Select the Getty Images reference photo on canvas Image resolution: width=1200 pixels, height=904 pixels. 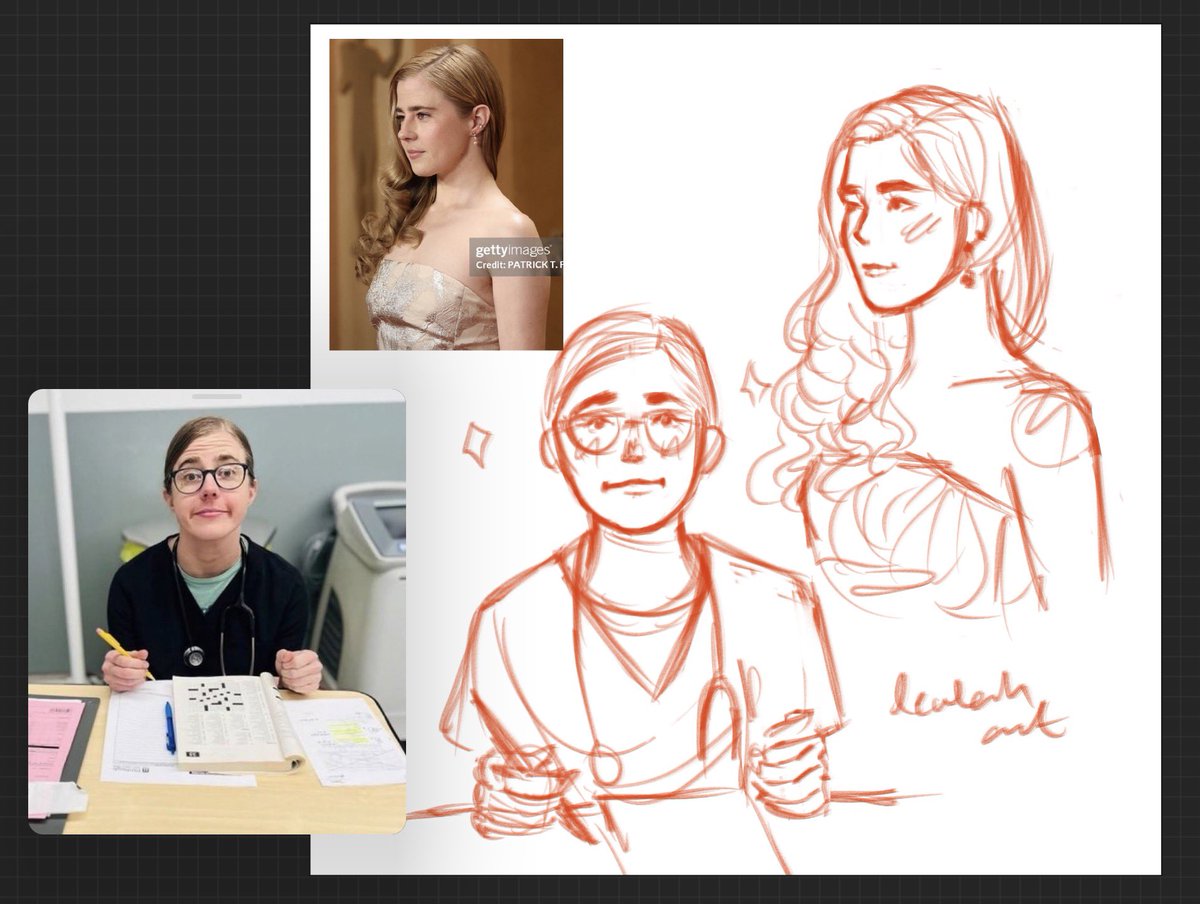tap(446, 194)
